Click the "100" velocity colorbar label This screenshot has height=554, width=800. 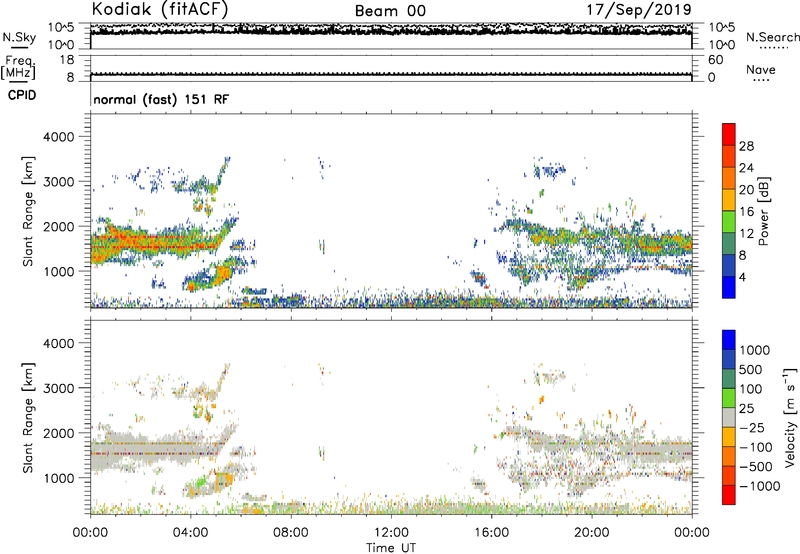coord(751,389)
